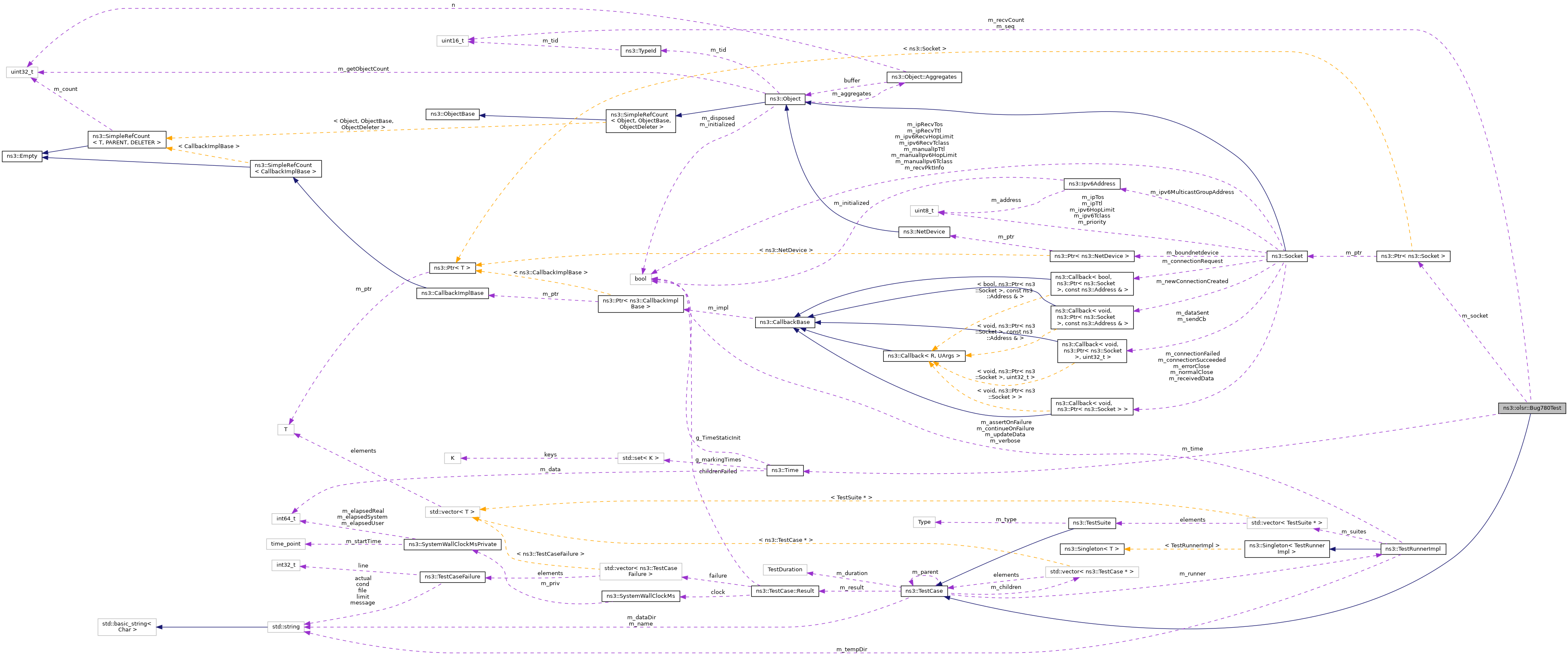1568x655 pixels.
Task: Open Callback< void, Ptr<Socket>, uint32_t > node
Action: [x=1091, y=351]
